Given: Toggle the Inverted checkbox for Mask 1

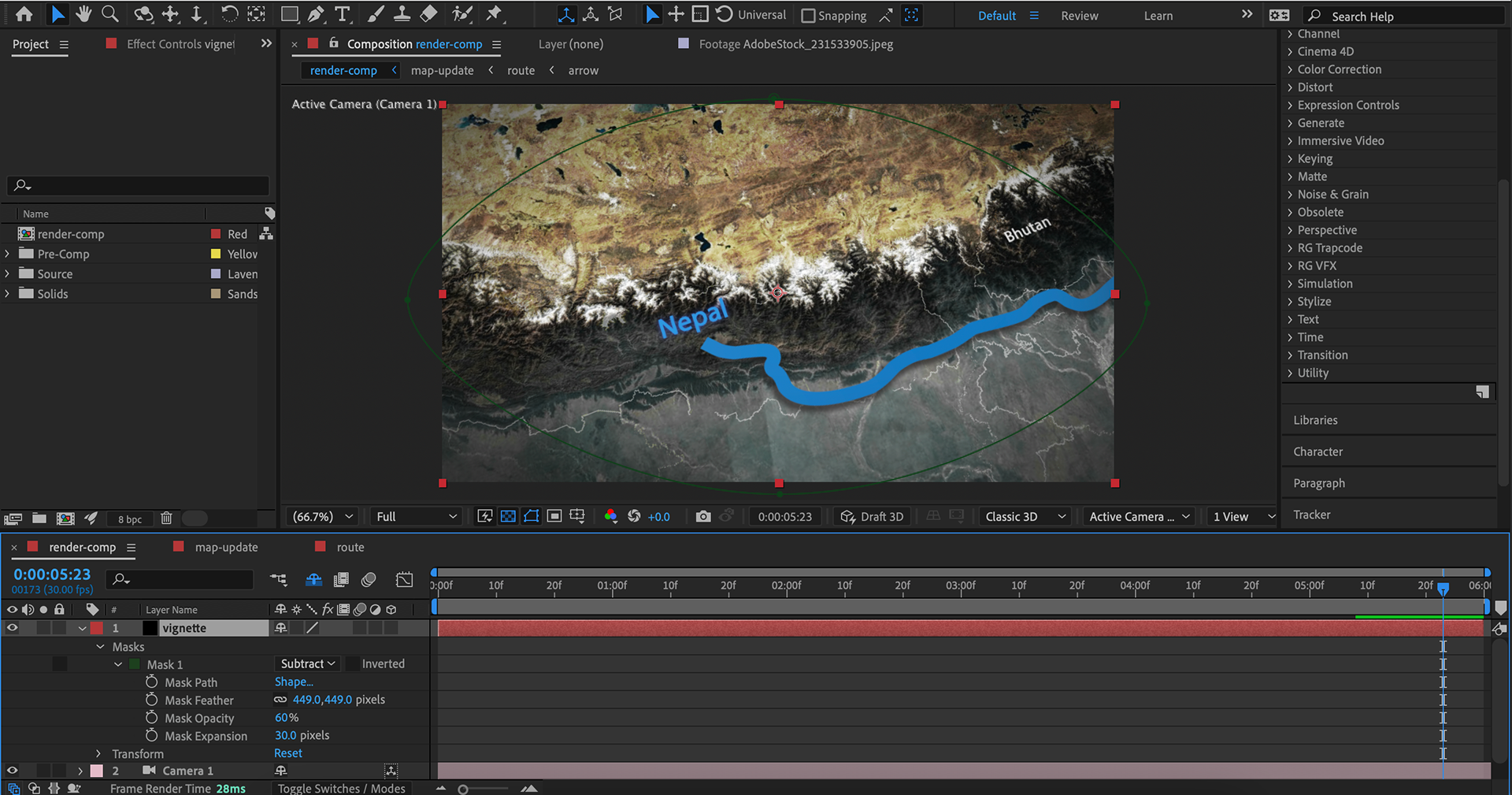Looking at the screenshot, I should coord(353,664).
